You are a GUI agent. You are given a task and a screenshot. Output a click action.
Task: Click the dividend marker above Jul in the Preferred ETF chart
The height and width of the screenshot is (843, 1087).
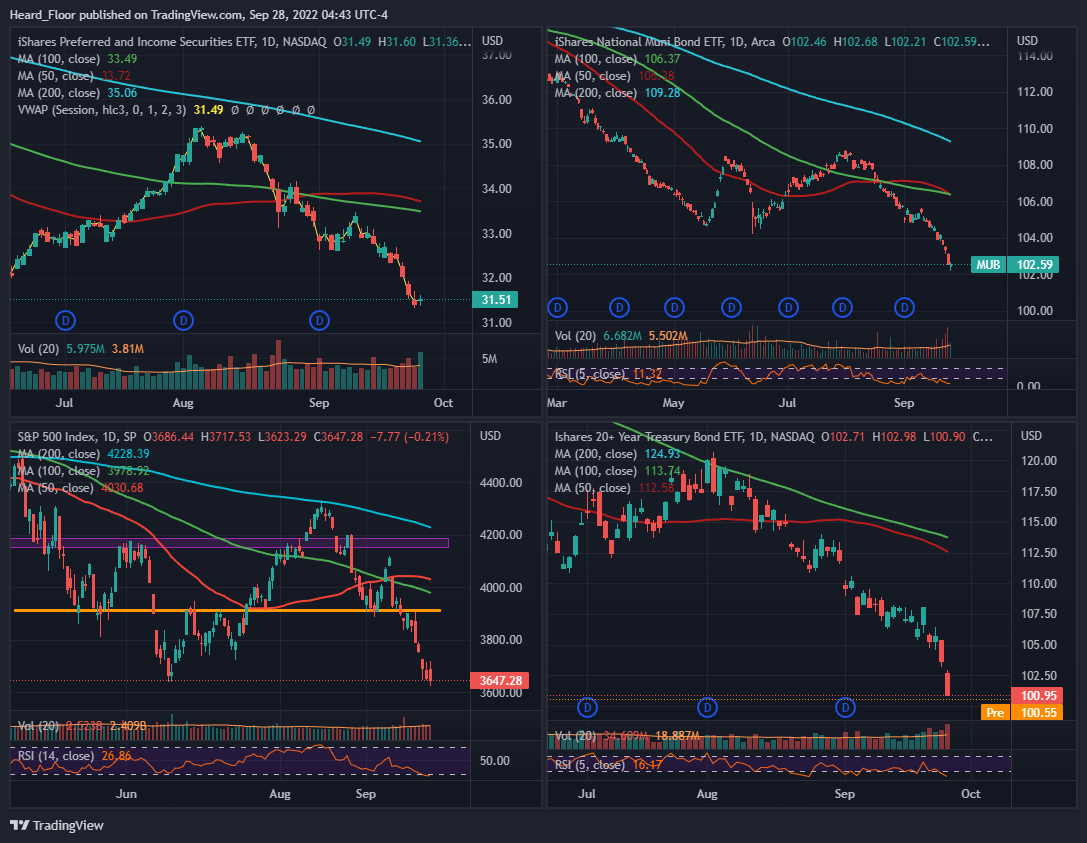65,320
